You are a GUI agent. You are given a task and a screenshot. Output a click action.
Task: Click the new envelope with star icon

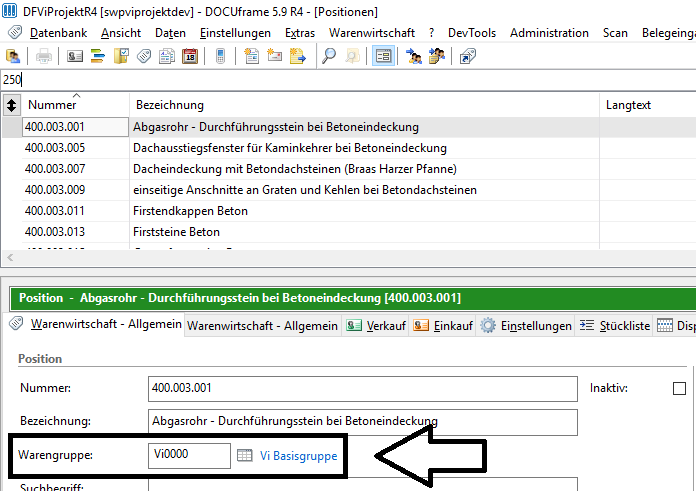coord(274,56)
